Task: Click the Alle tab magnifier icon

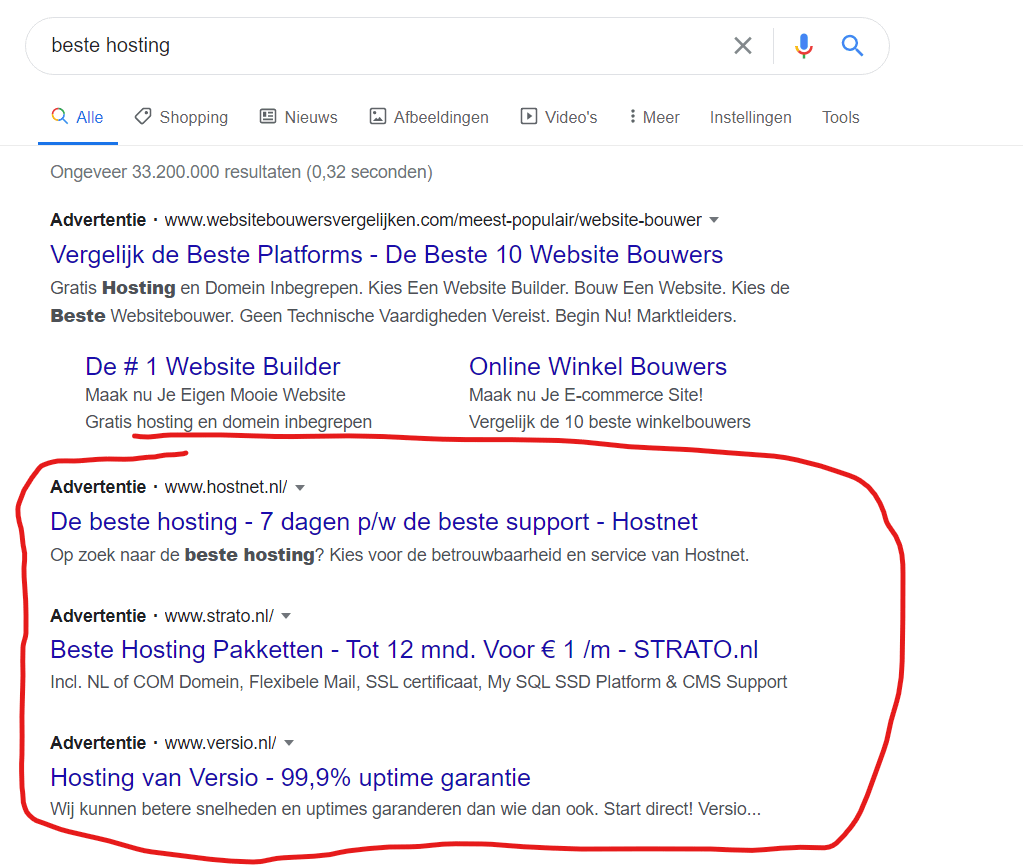Action: (59, 116)
